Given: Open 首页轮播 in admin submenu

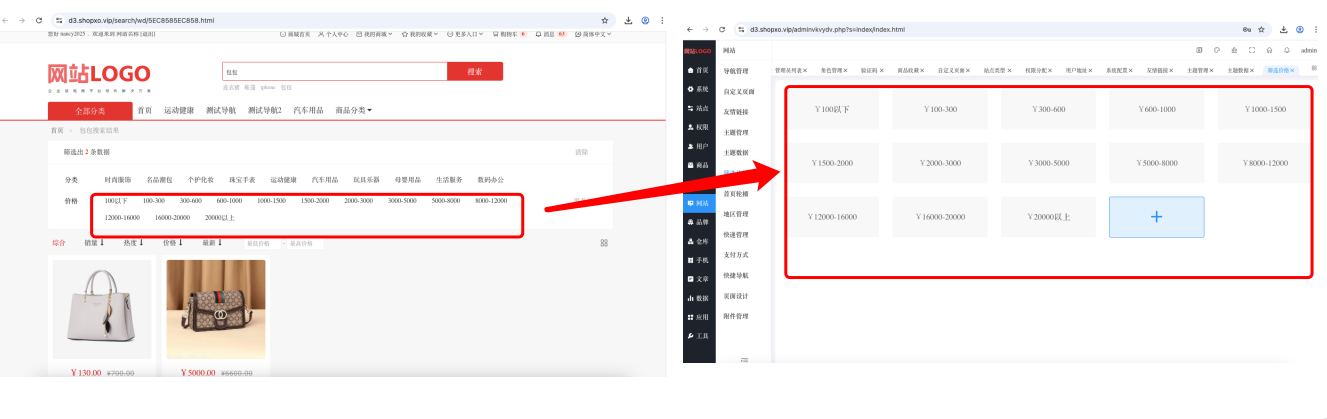Looking at the screenshot, I should (x=736, y=194).
